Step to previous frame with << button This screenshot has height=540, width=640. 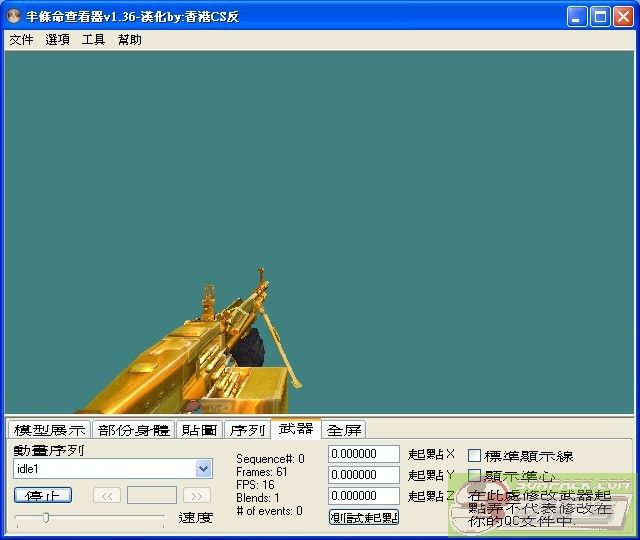(107, 495)
